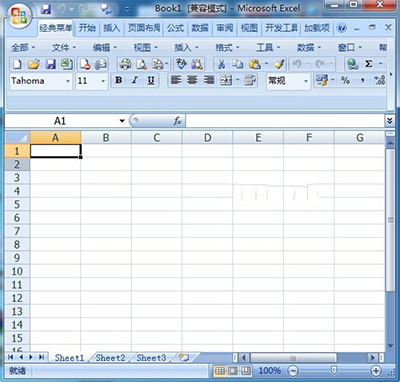
Task: Expand the formula bar chevron
Action: pyautogui.click(x=389, y=121)
